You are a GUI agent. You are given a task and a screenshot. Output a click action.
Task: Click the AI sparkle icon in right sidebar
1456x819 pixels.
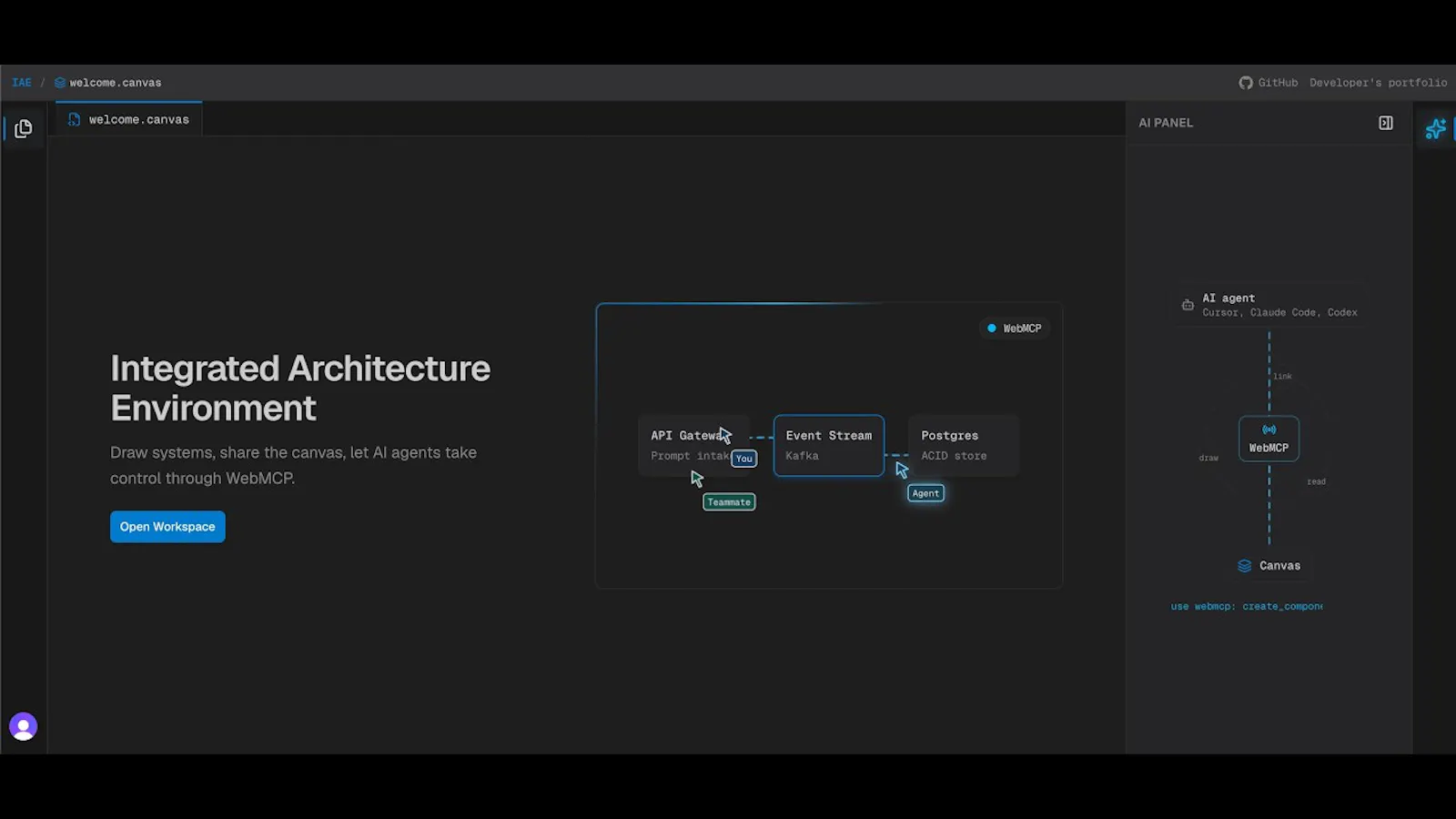(x=1435, y=129)
